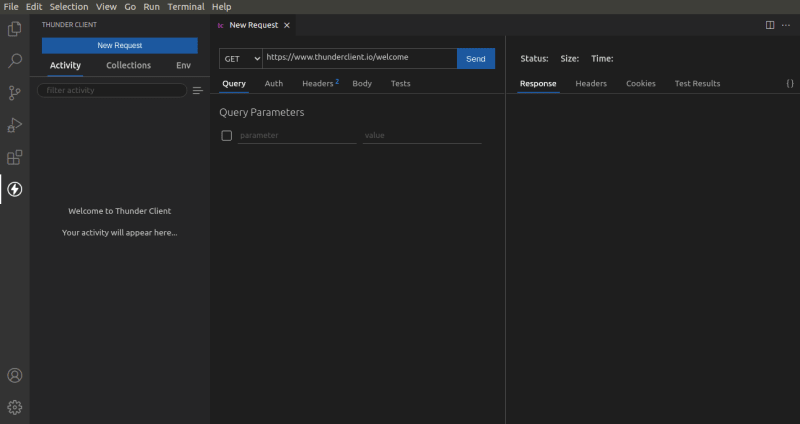The width and height of the screenshot is (800, 424).
Task: Open the File menu
Action: coord(11,7)
